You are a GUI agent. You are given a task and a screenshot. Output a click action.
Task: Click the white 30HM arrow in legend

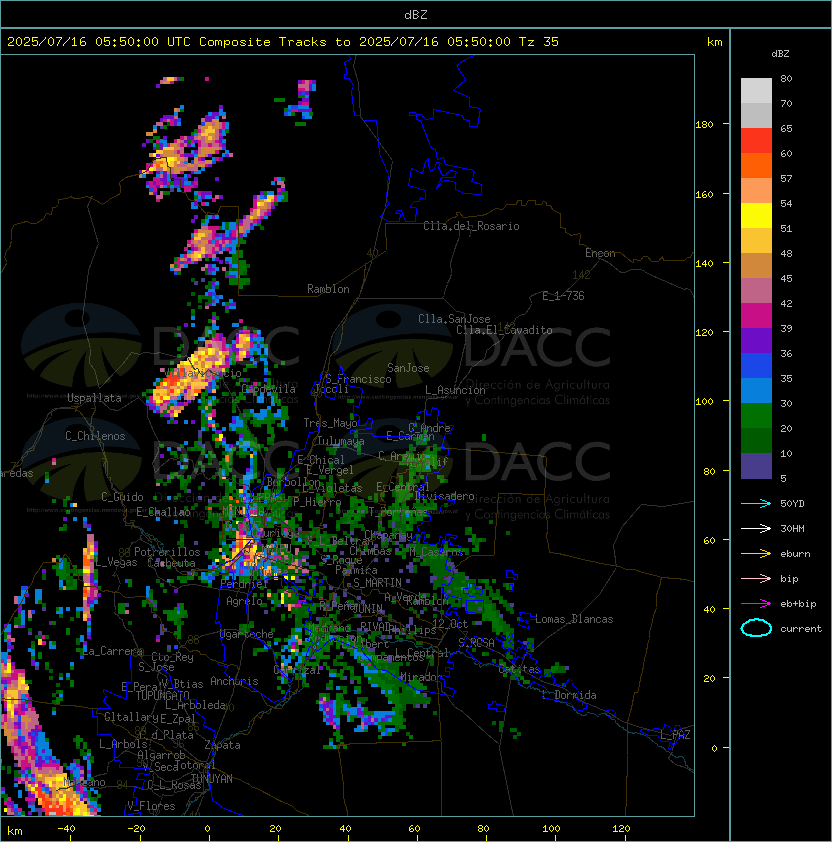coord(756,528)
